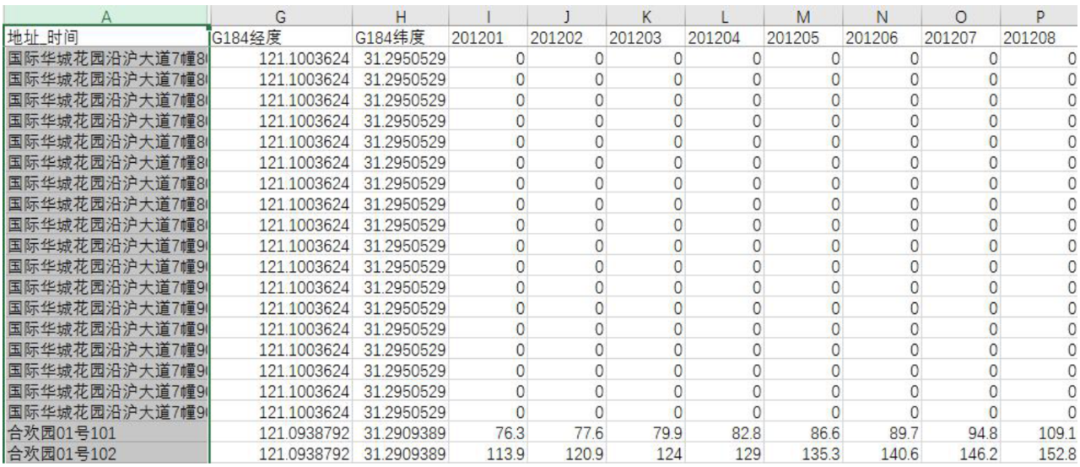Select column G header
Viewport: 1080px width, 467px height.
click(x=280, y=16)
